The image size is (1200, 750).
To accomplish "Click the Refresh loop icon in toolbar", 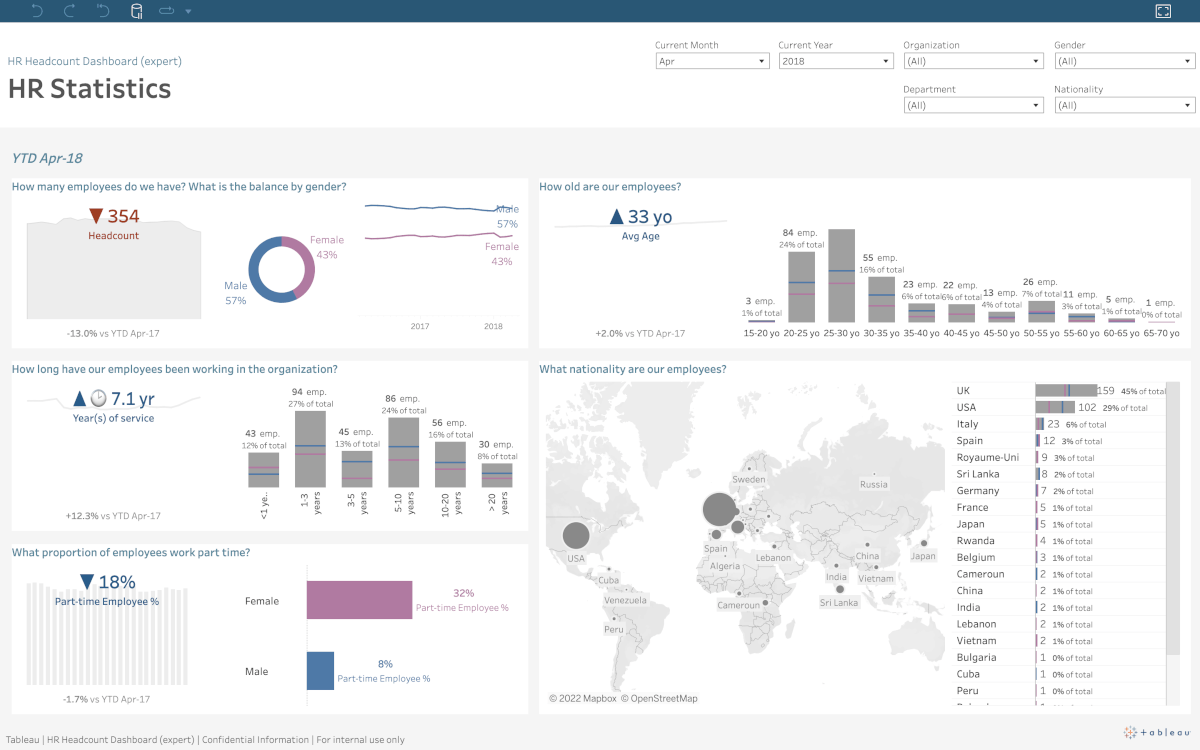I will [166, 11].
